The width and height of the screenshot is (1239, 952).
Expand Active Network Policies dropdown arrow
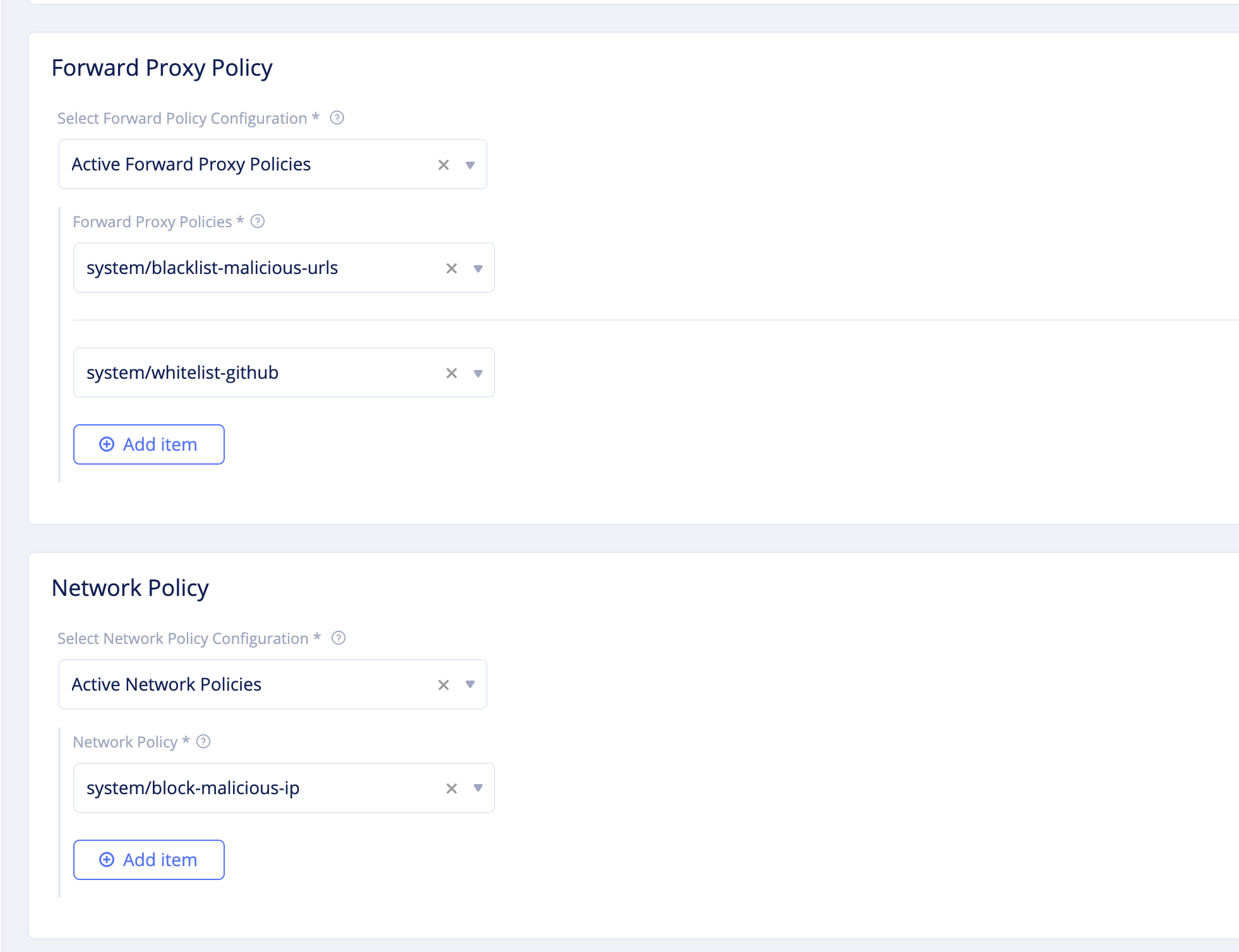pos(470,684)
